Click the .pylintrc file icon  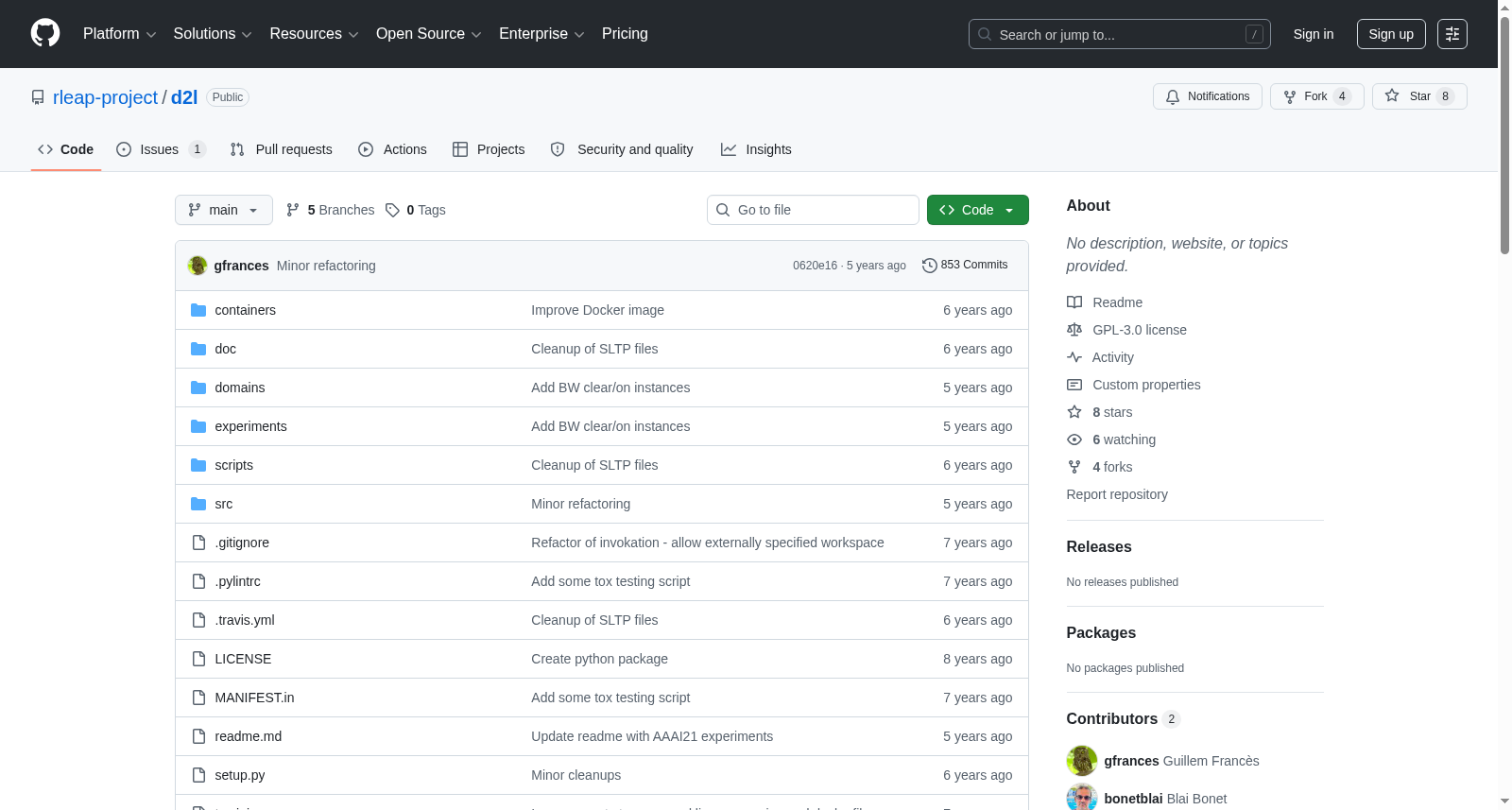point(198,581)
